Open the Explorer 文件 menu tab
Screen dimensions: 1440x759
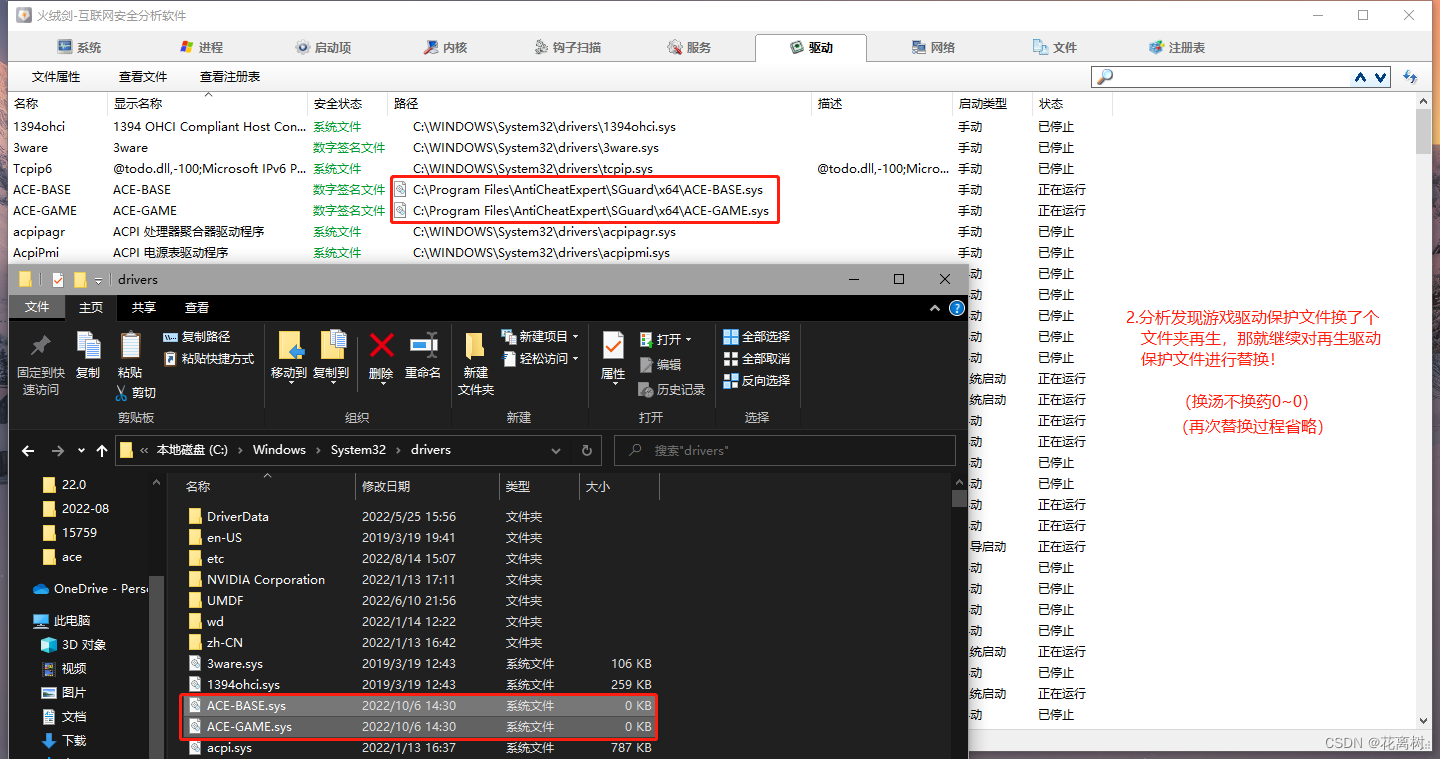coord(37,307)
